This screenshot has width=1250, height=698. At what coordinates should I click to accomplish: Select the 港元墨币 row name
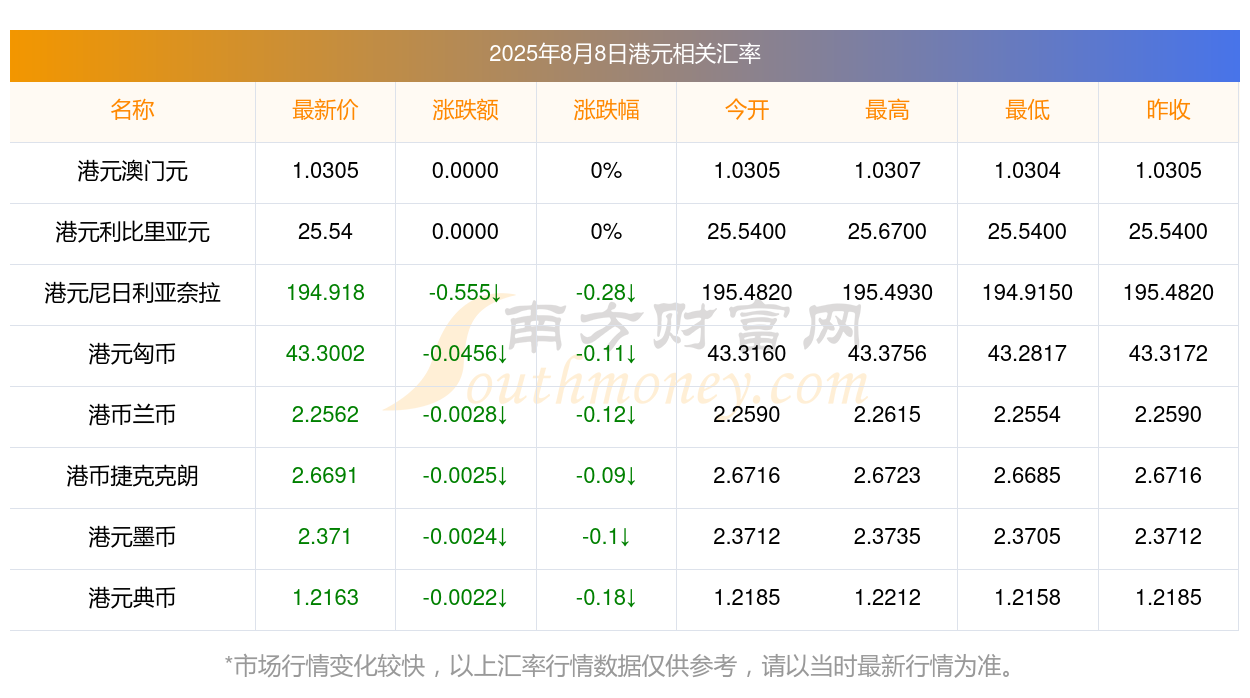pos(132,537)
